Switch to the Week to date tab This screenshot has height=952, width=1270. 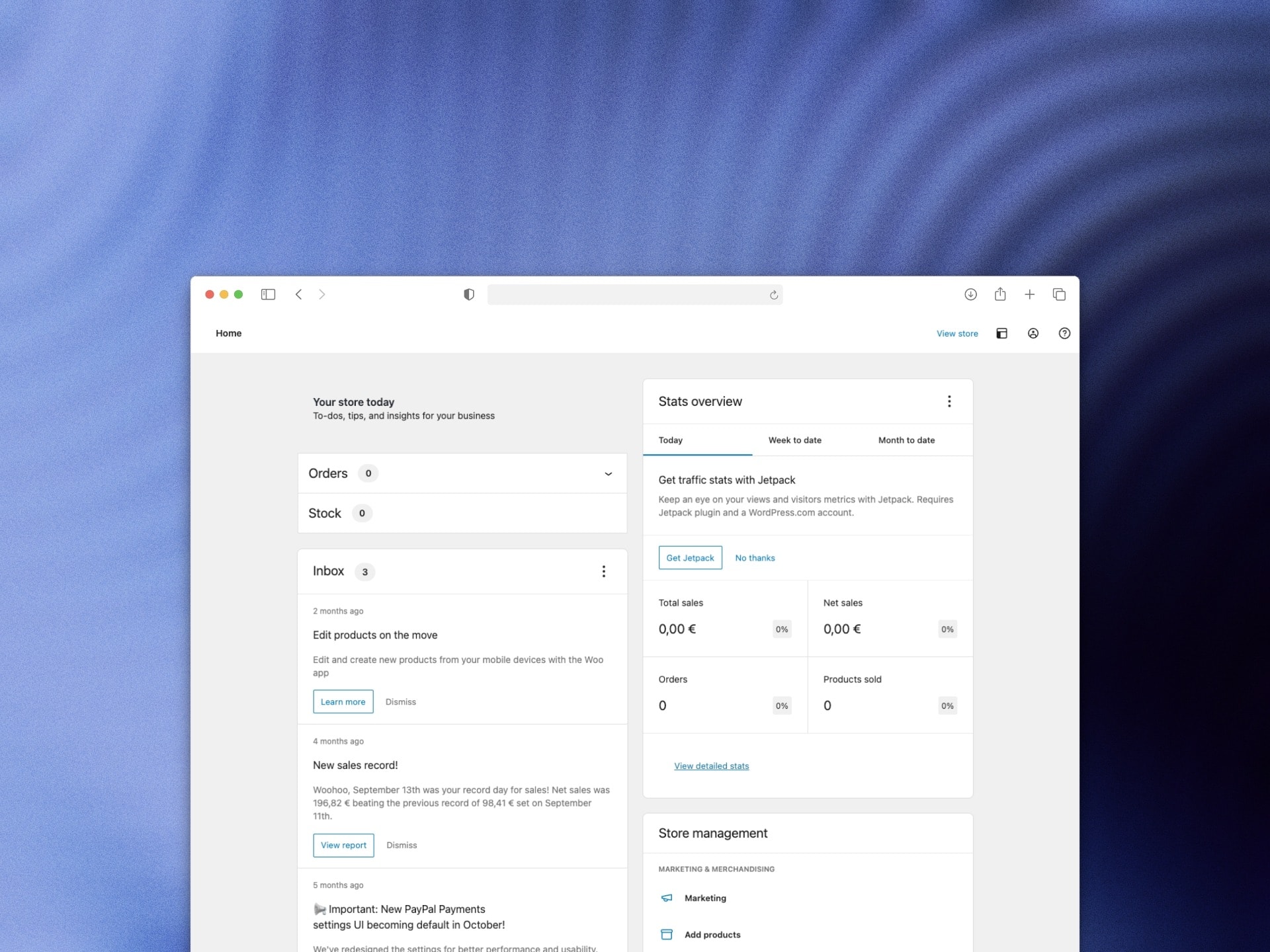(795, 440)
